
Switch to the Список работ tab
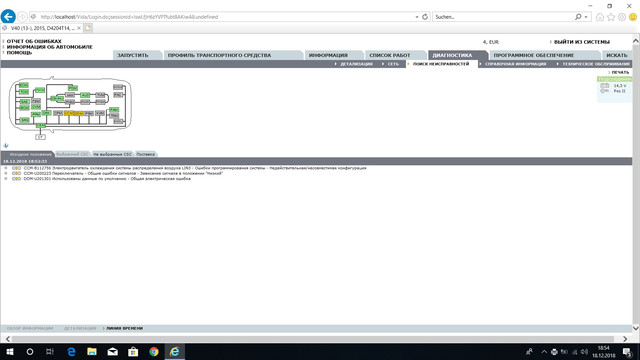point(390,55)
